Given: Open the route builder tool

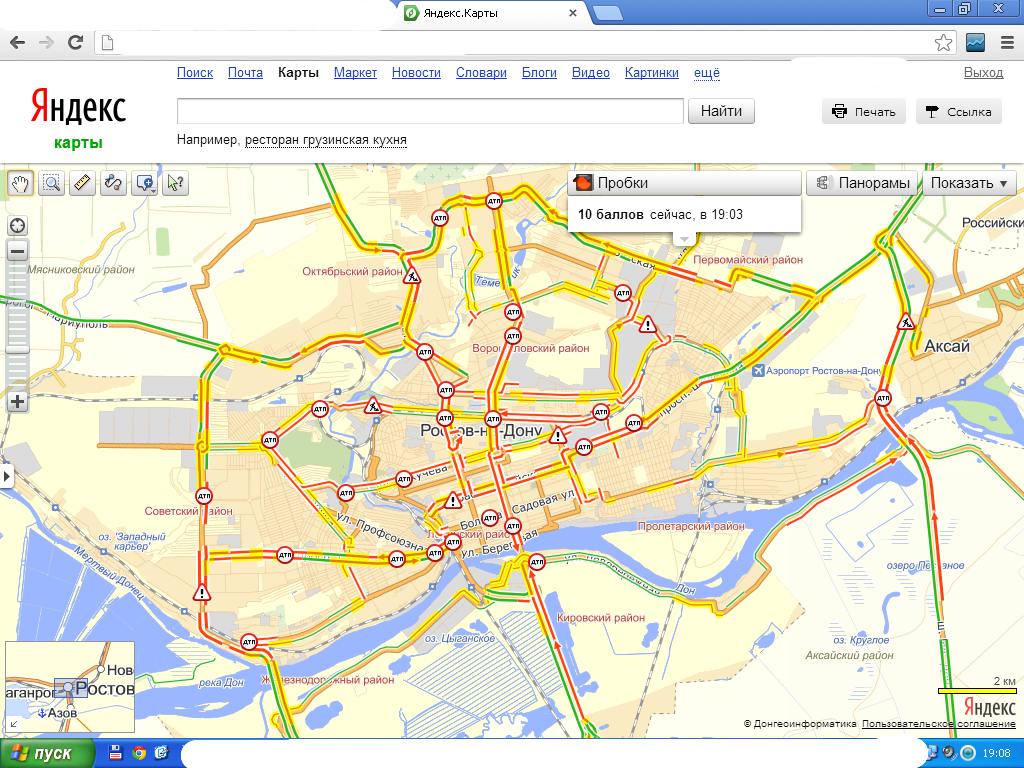Looking at the screenshot, I should 113,183.
